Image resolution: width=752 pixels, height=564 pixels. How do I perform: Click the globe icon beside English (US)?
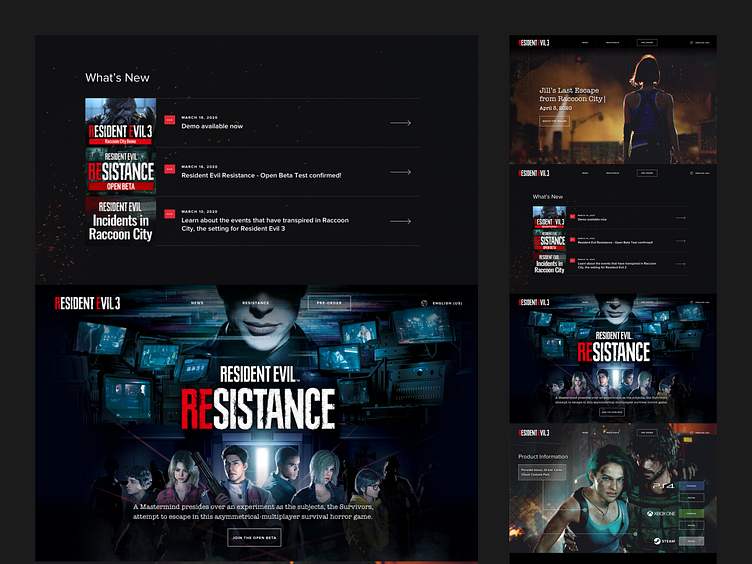pyautogui.click(x=424, y=303)
